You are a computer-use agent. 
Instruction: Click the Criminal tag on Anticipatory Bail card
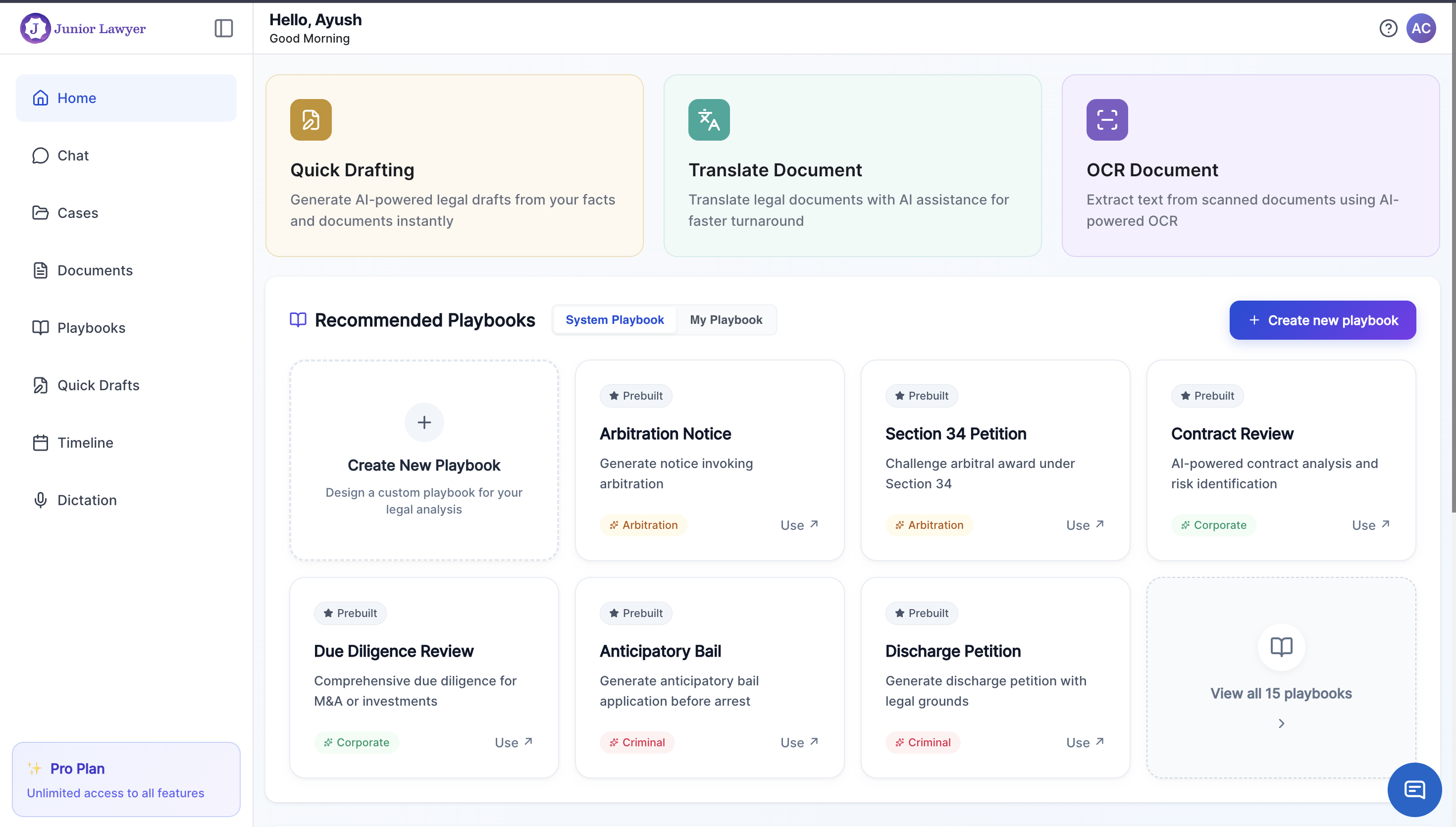pyautogui.click(x=637, y=742)
